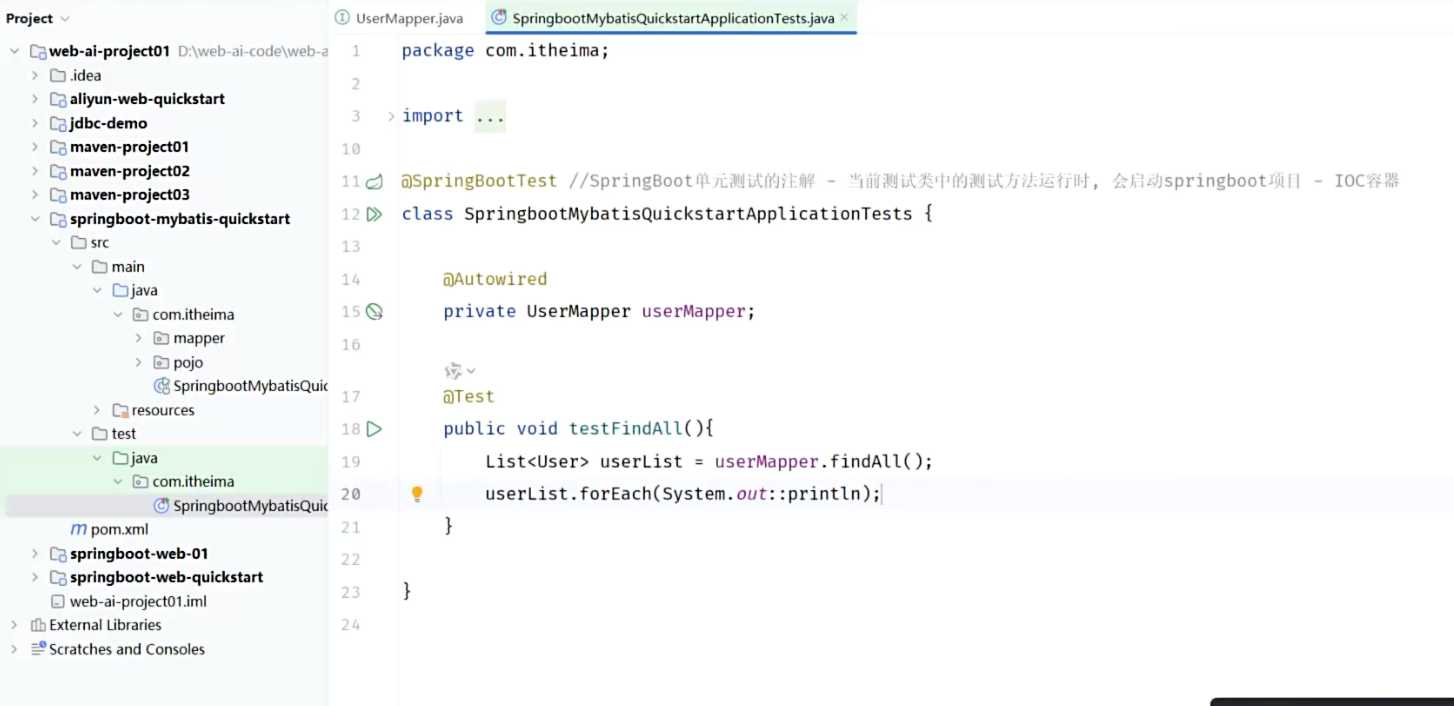Image resolution: width=1454 pixels, height=706 pixels.
Task: Click the web-ai-project01.iml file icon
Action: coord(58,601)
